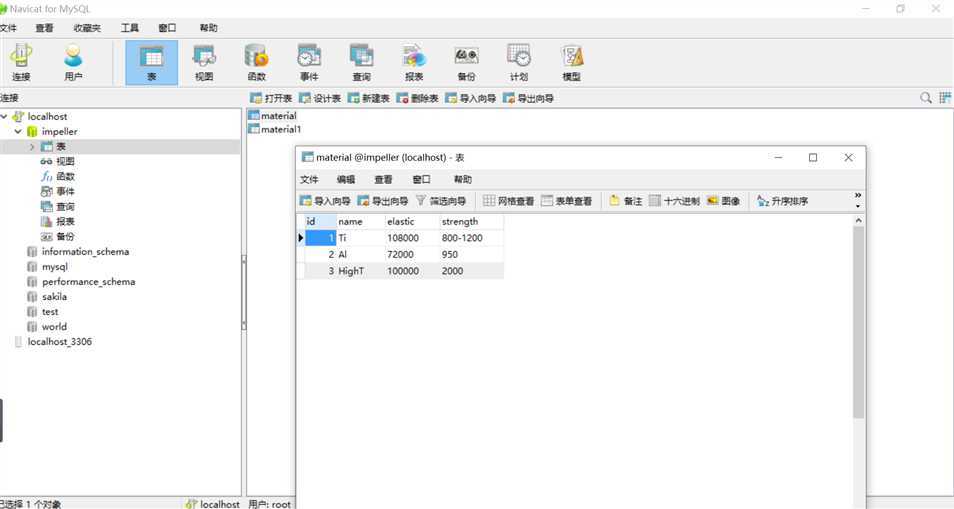Select the test database
Image resolution: width=954 pixels, height=509 pixels.
click(x=43, y=311)
